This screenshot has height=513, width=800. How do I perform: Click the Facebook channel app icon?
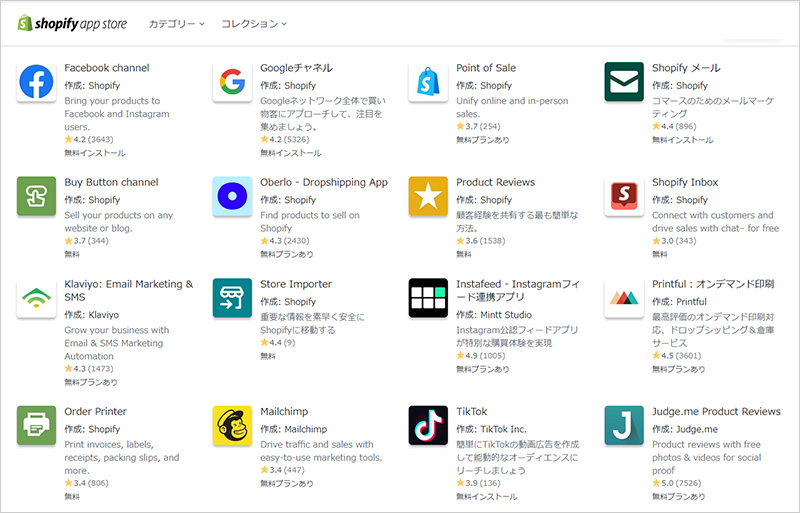pyautogui.click(x=36, y=82)
